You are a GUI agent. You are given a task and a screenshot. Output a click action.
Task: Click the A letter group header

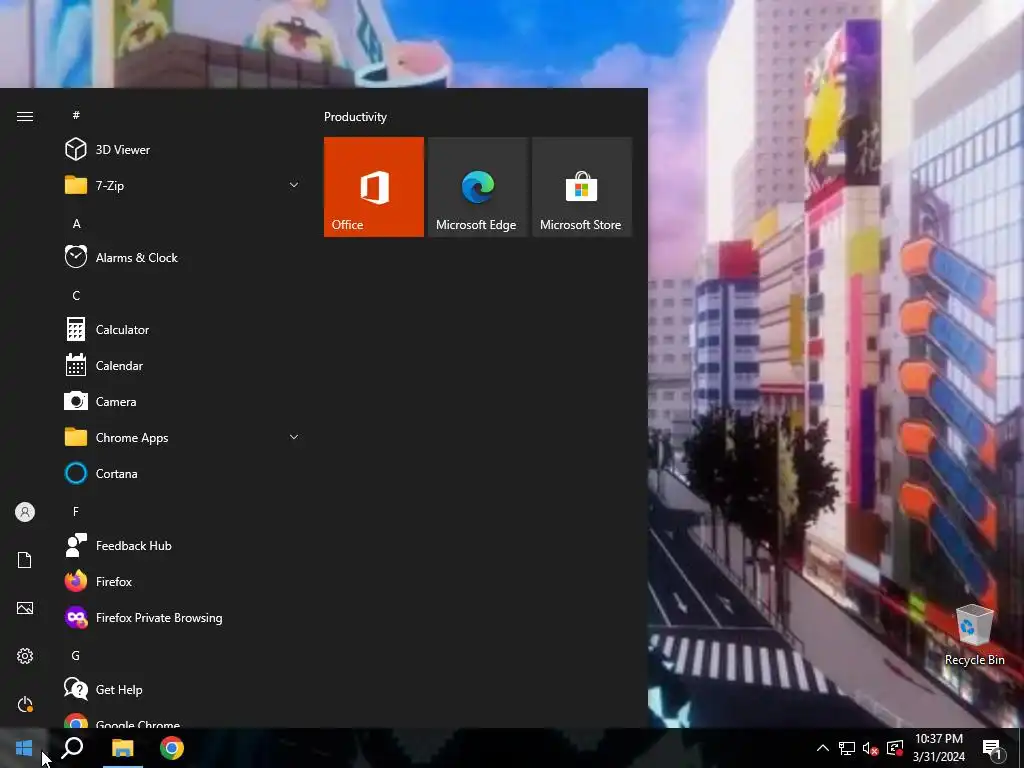pyautogui.click(x=76, y=223)
